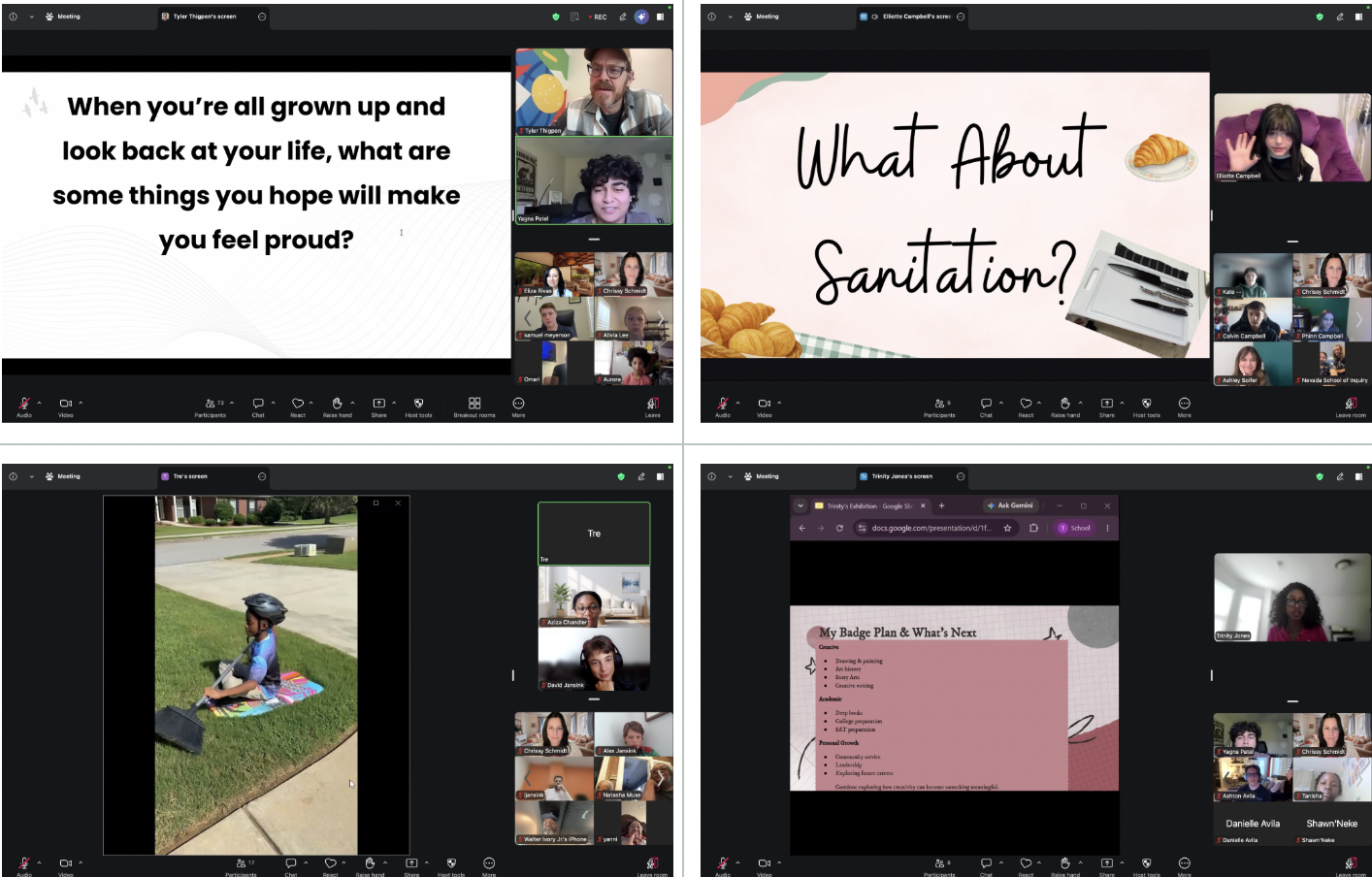
Task: Open Breakout rooms in Tyler Thigpen's meeting
Action: [474, 406]
